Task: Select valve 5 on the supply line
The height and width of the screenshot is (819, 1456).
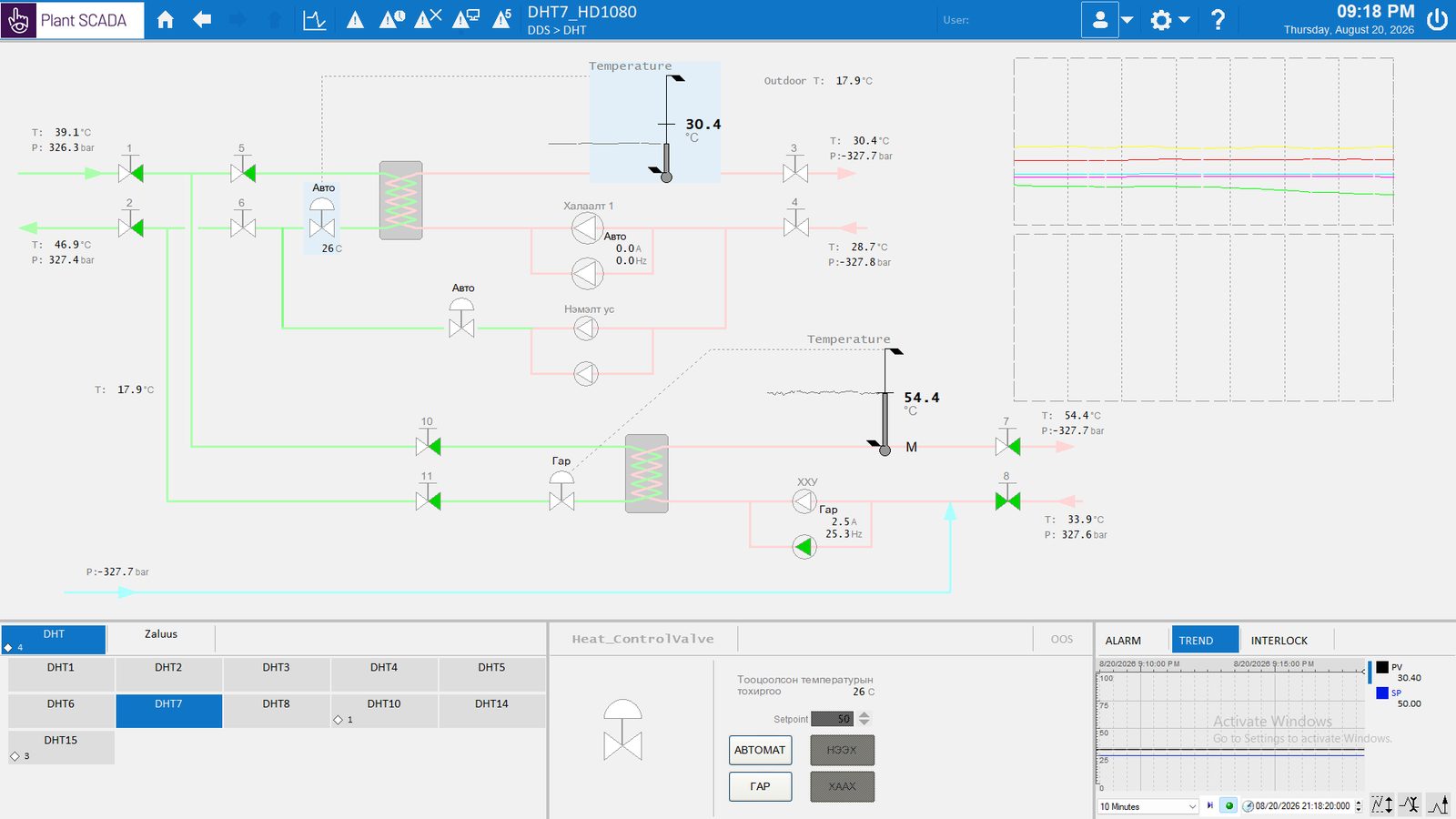Action: coord(243,171)
